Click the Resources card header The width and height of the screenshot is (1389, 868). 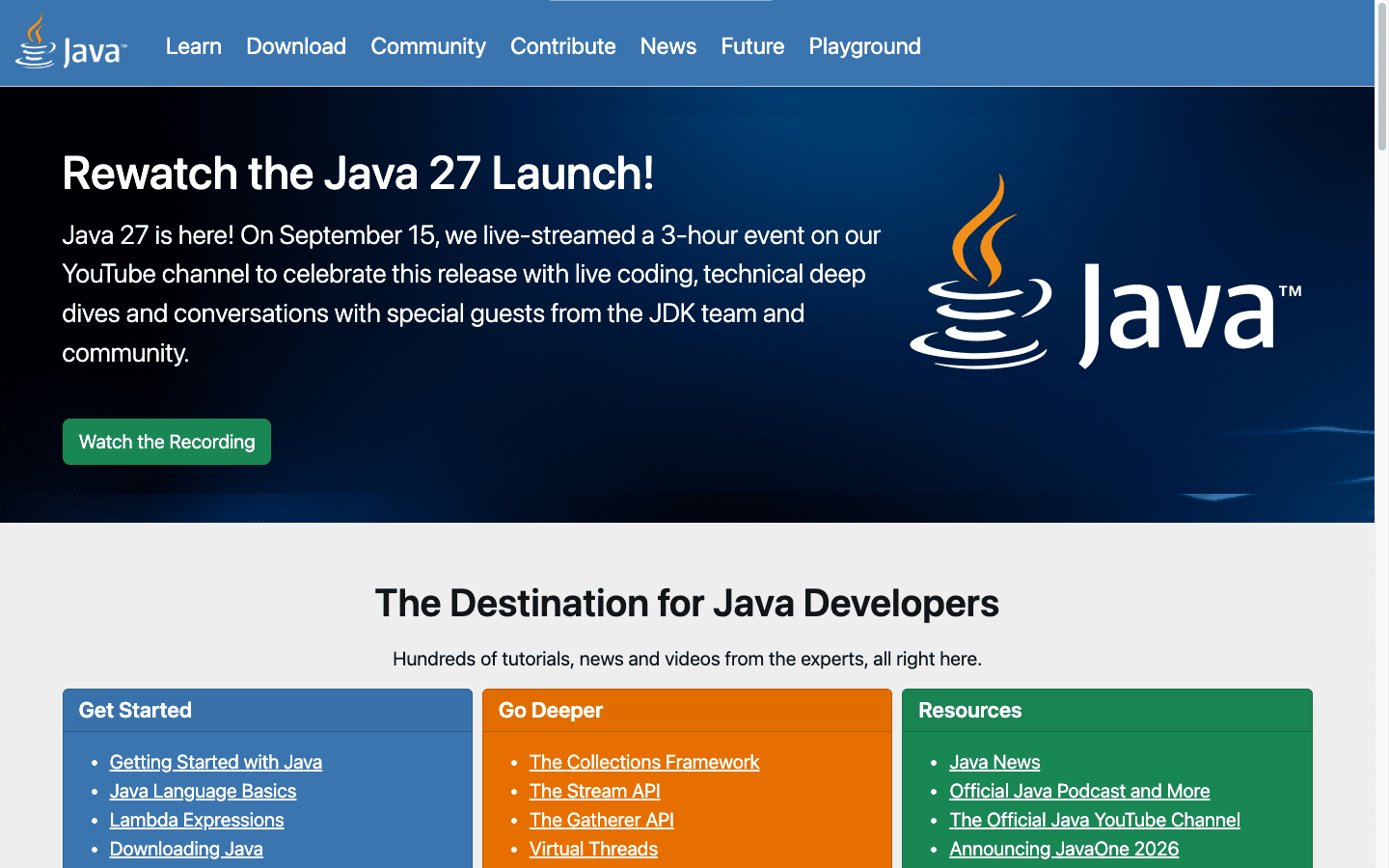1107,711
